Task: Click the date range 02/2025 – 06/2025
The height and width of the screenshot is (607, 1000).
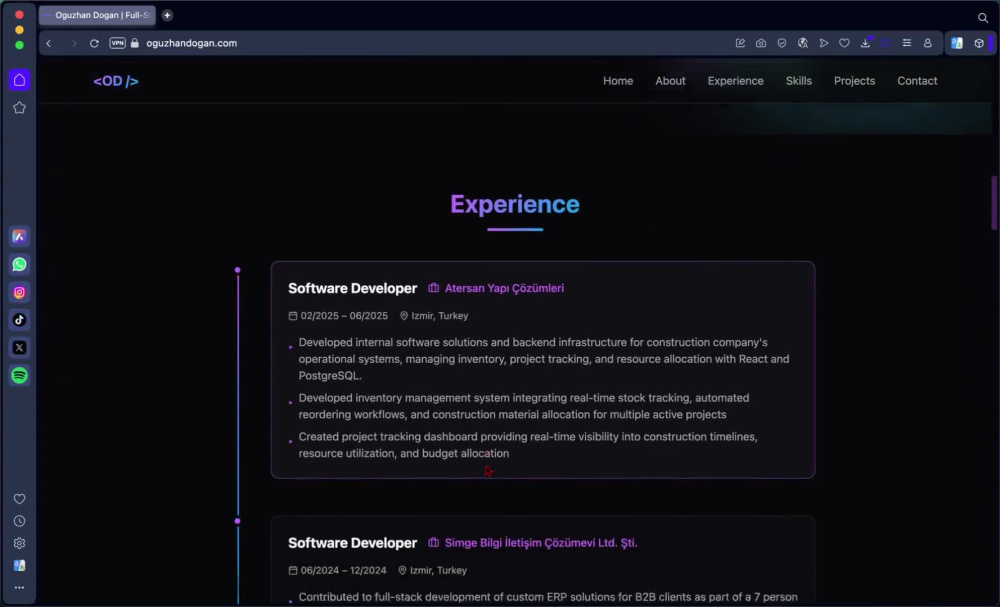Action: 344,316
